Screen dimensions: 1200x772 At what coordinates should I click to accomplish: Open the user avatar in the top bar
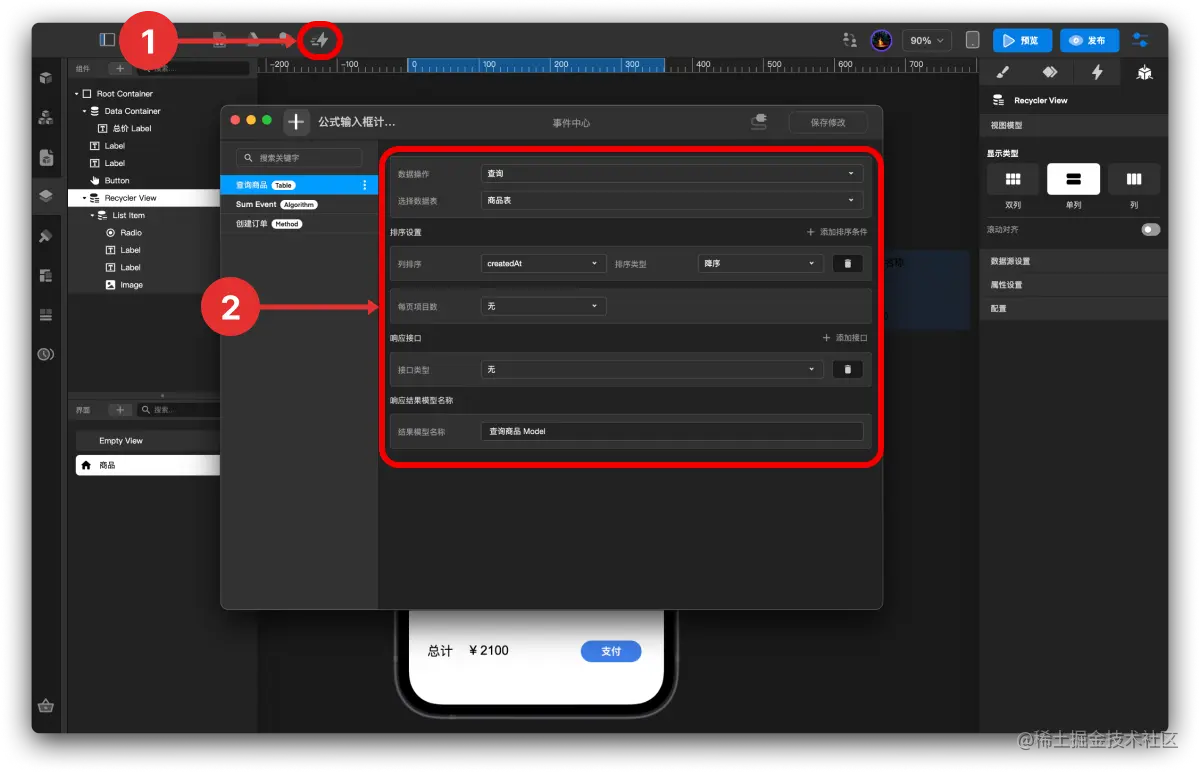pos(881,40)
